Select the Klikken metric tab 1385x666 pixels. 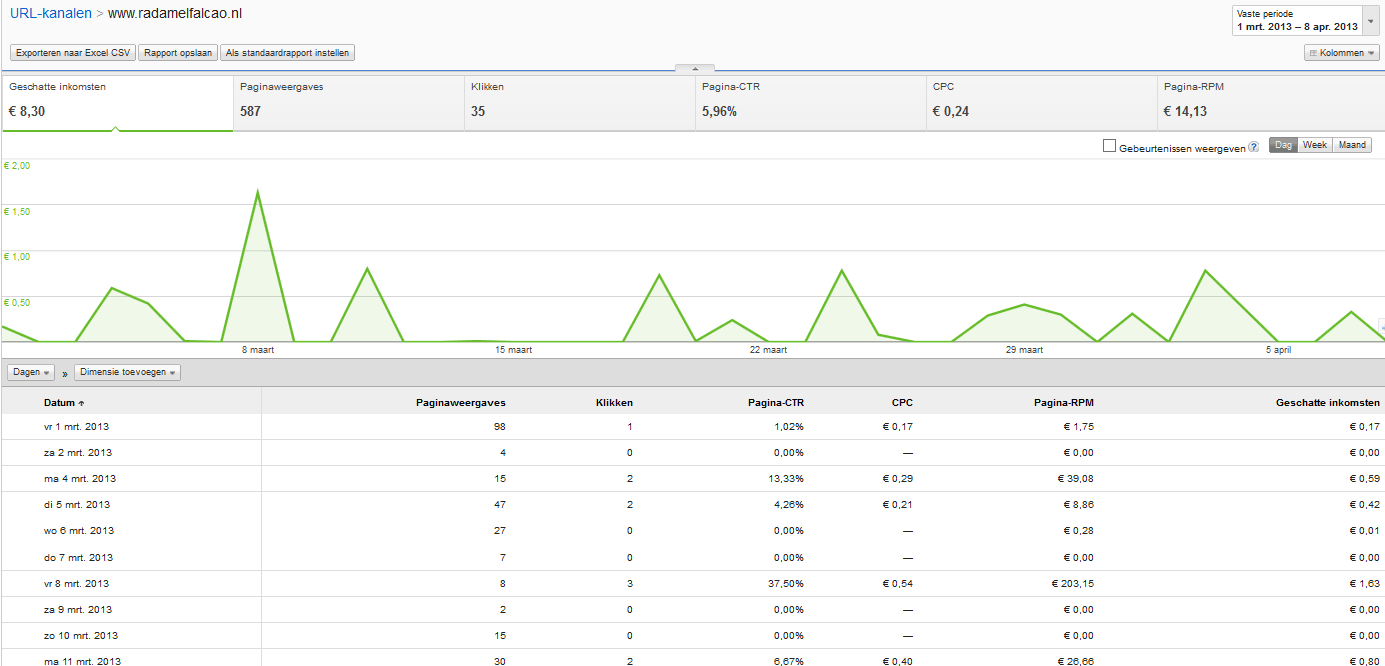[x=580, y=103]
